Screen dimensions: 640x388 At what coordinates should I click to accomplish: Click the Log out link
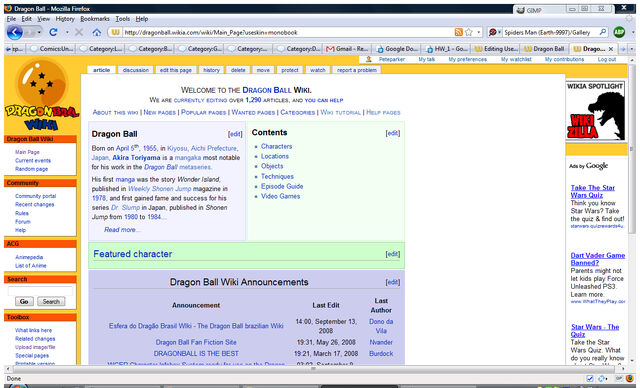607,60
